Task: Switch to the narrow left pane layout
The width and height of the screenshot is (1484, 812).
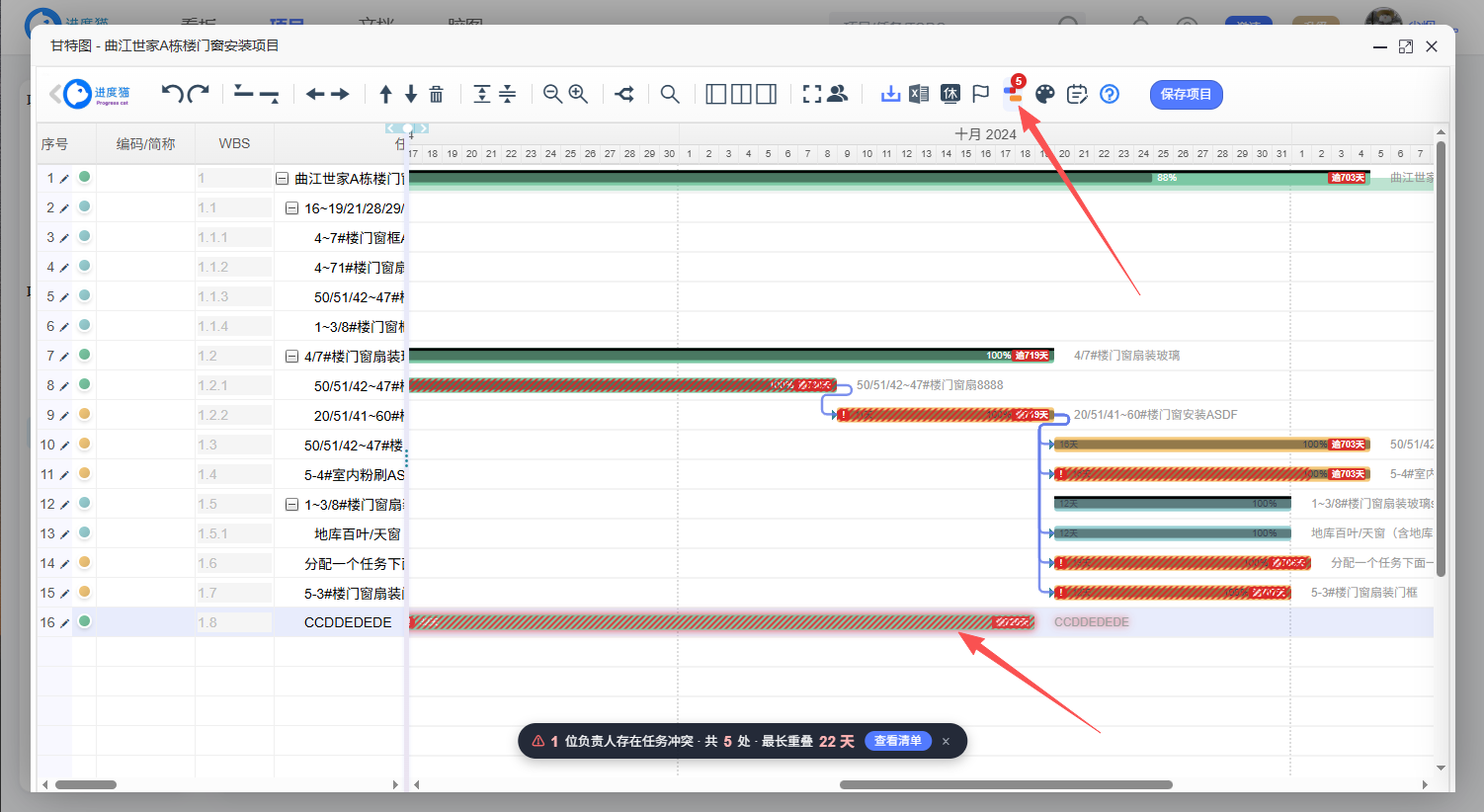Action: [x=716, y=94]
